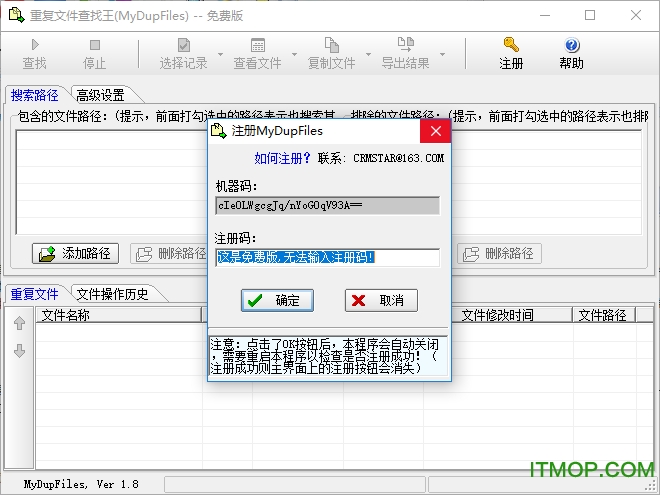The height and width of the screenshot is (495, 660).
Task: Open 帮助 help icon in toolbar
Action: tap(572, 45)
